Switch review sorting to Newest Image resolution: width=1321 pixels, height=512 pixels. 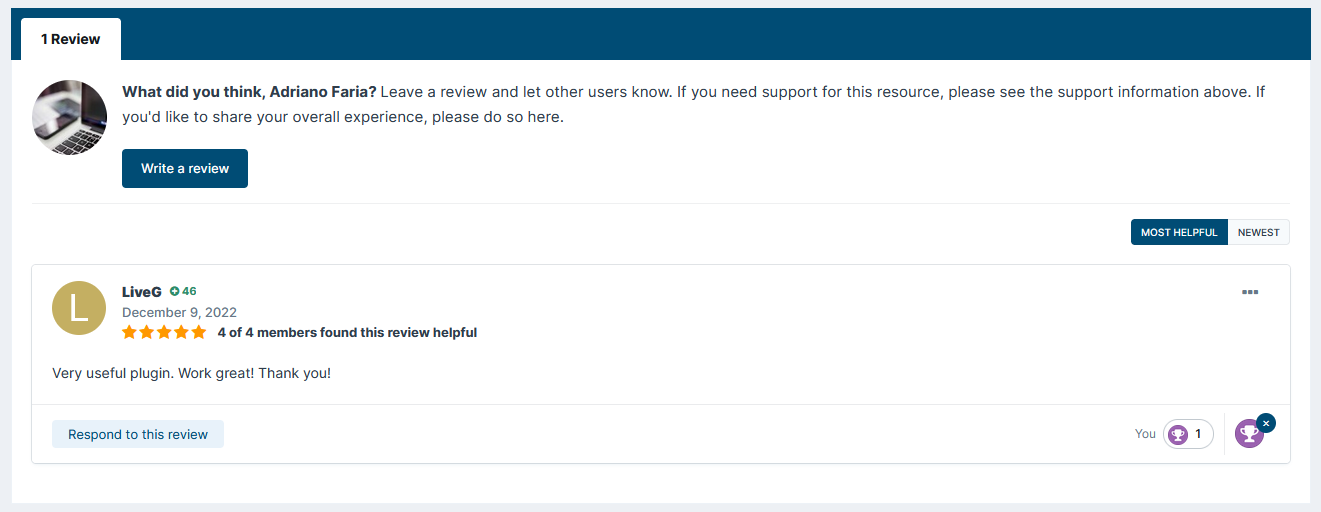1258,232
